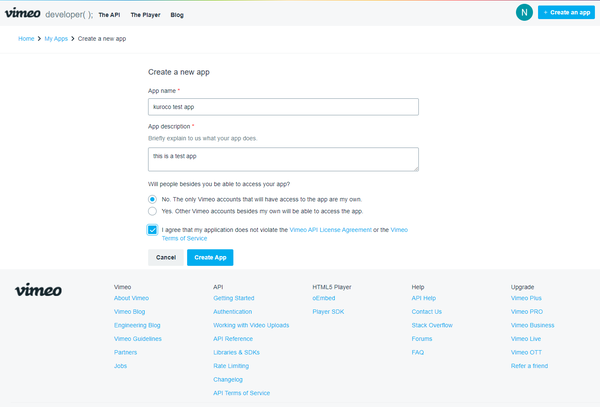600x407 pixels.
Task: Go to Home breadcrumb link
Action: 26,39
